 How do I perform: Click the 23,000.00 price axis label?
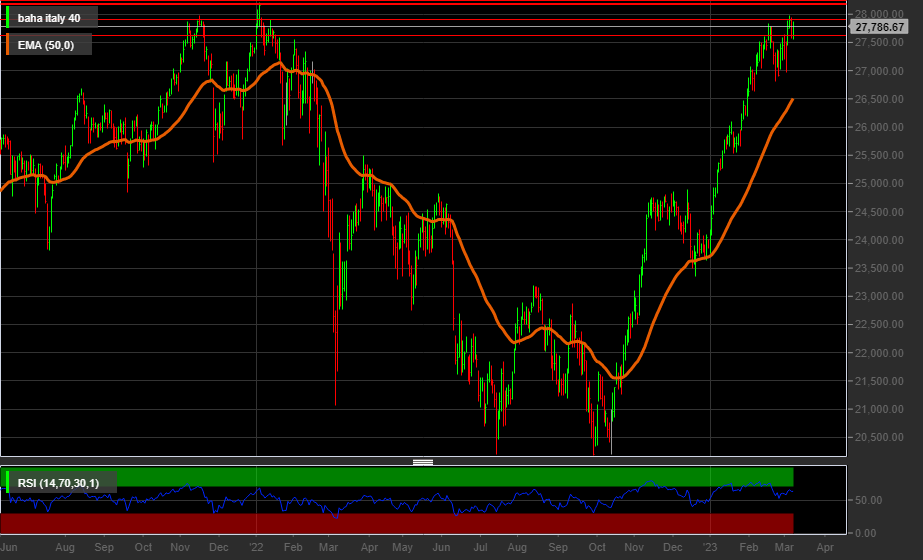[x=879, y=296]
